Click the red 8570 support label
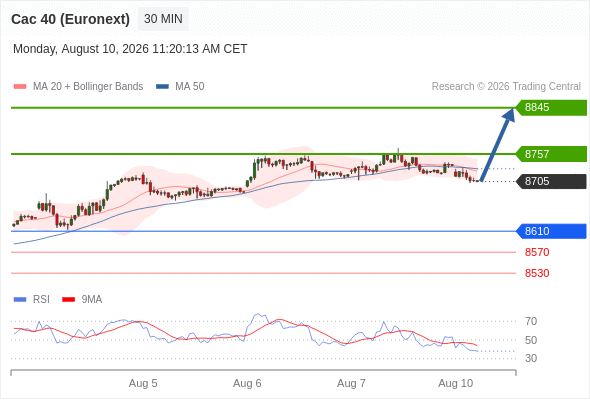The height and width of the screenshot is (400, 590). click(537, 252)
